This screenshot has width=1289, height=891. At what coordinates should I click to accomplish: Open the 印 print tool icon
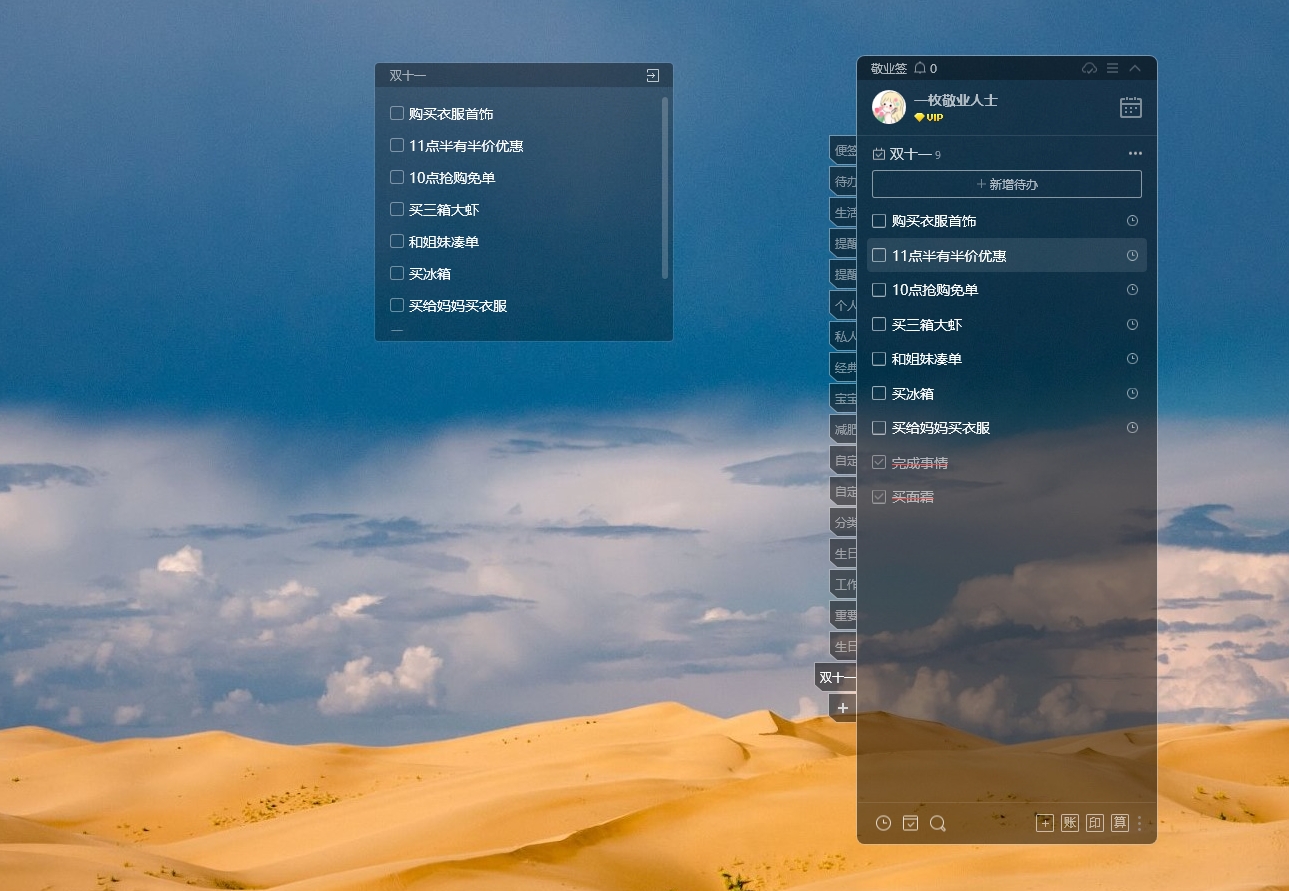tap(1095, 823)
